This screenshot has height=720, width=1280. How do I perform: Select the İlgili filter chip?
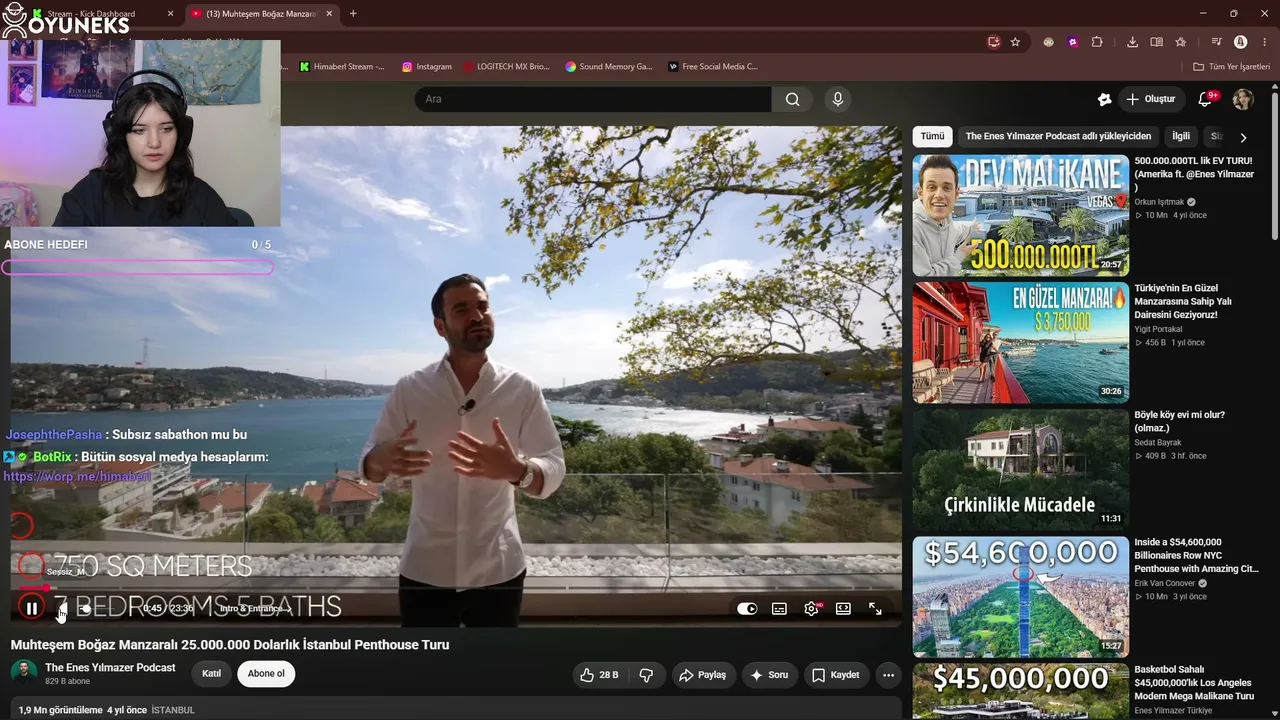[1181, 136]
